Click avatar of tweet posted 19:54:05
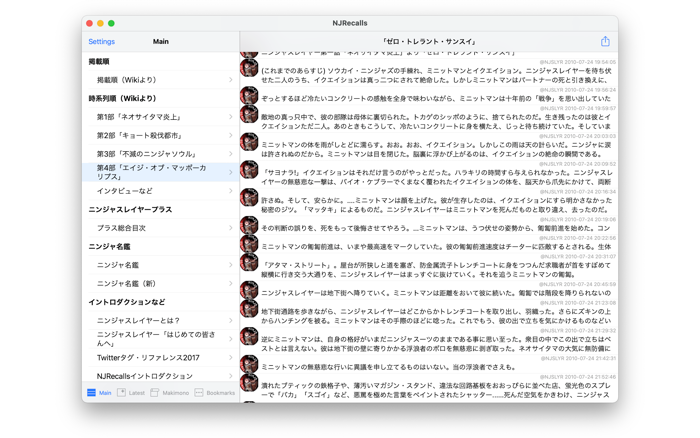The height and width of the screenshot is (438, 700). 249,68
